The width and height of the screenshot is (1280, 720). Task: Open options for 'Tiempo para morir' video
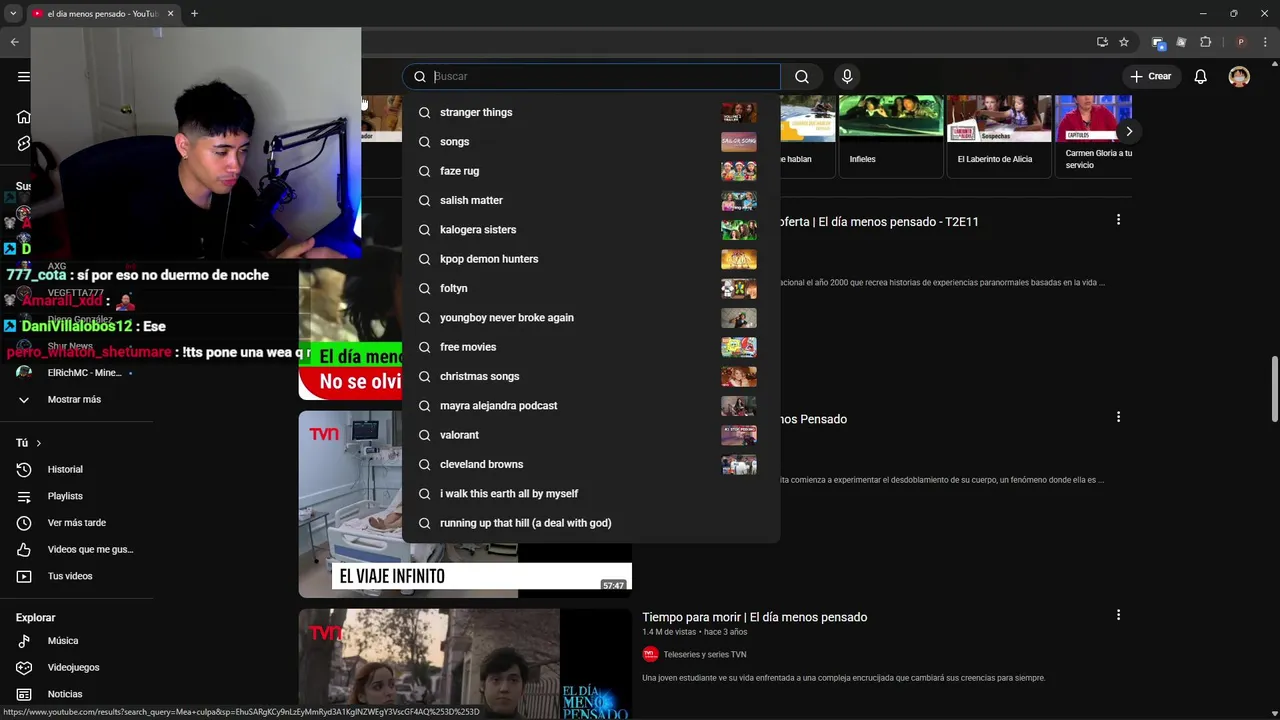(1118, 616)
